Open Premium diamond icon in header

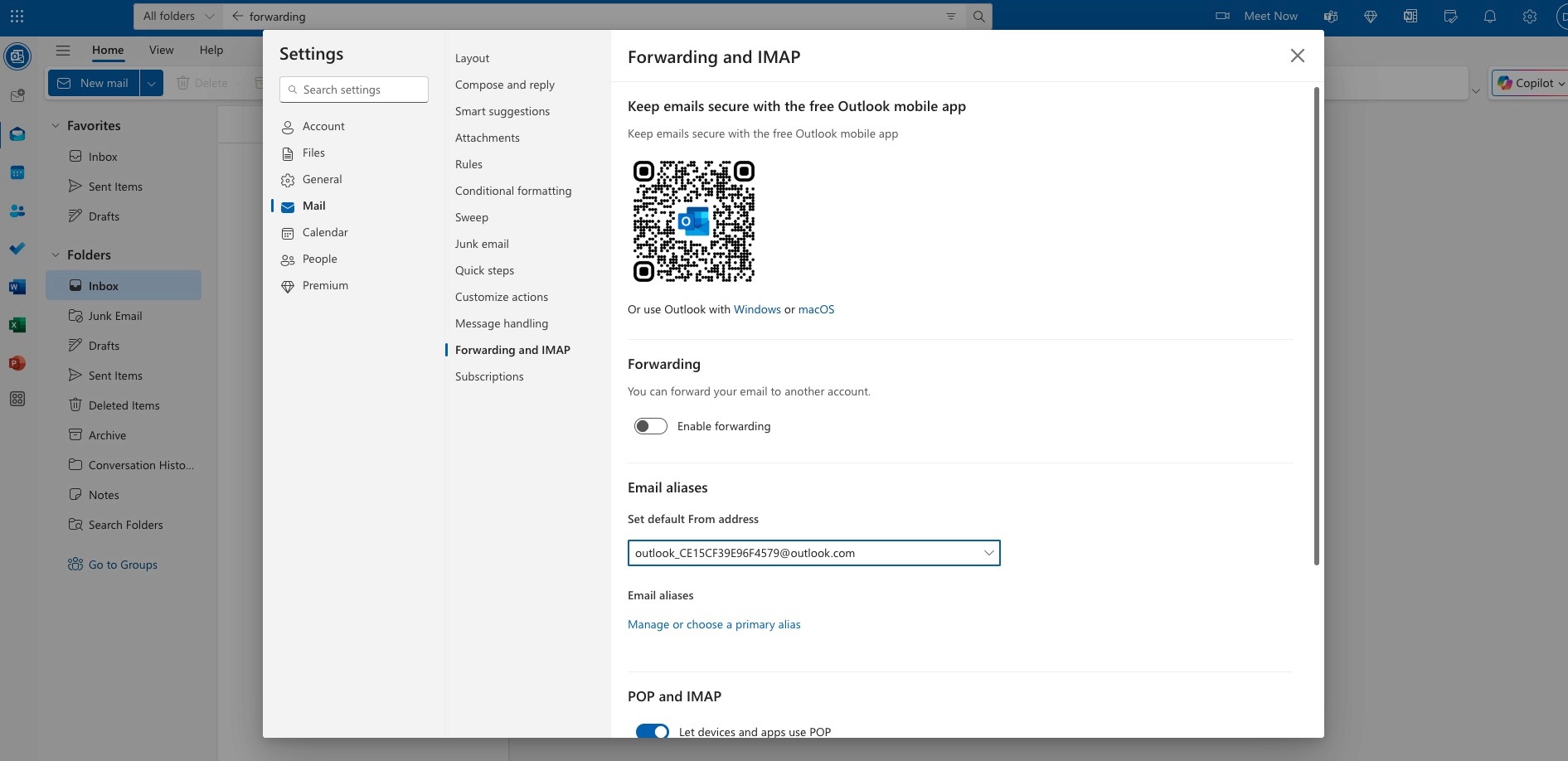pyautogui.click(x=1371, y=16)
